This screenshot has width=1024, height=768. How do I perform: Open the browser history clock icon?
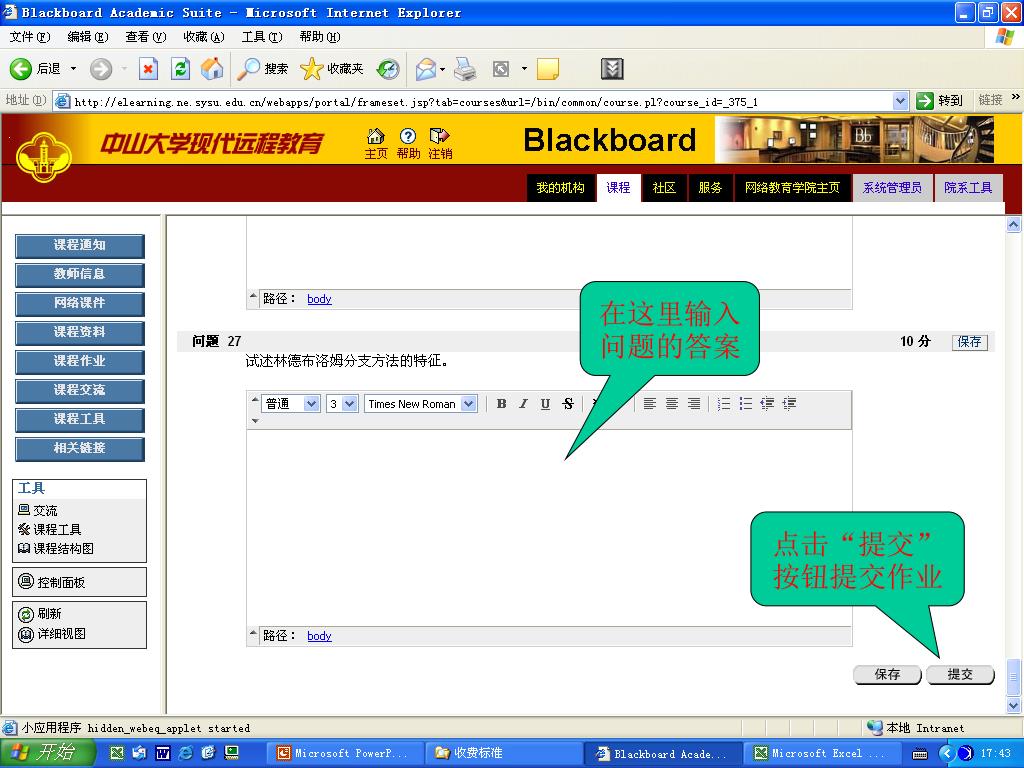click(388, 69)
